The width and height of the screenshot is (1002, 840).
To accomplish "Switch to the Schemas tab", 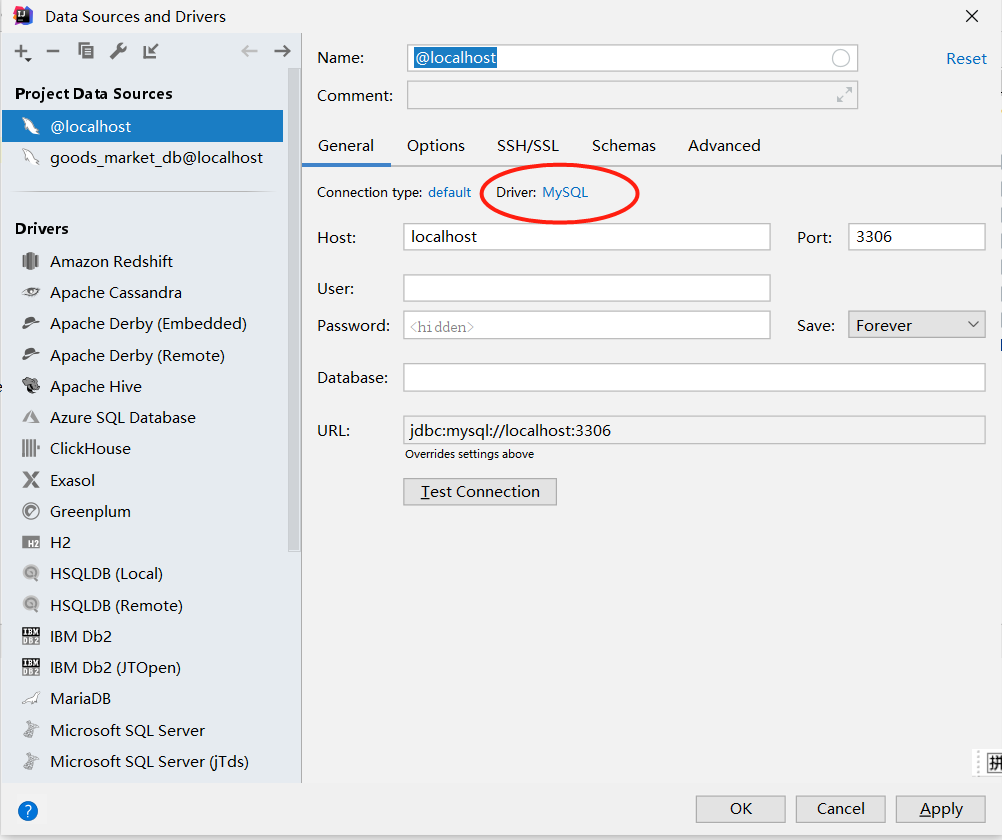I will click(624, 146).
